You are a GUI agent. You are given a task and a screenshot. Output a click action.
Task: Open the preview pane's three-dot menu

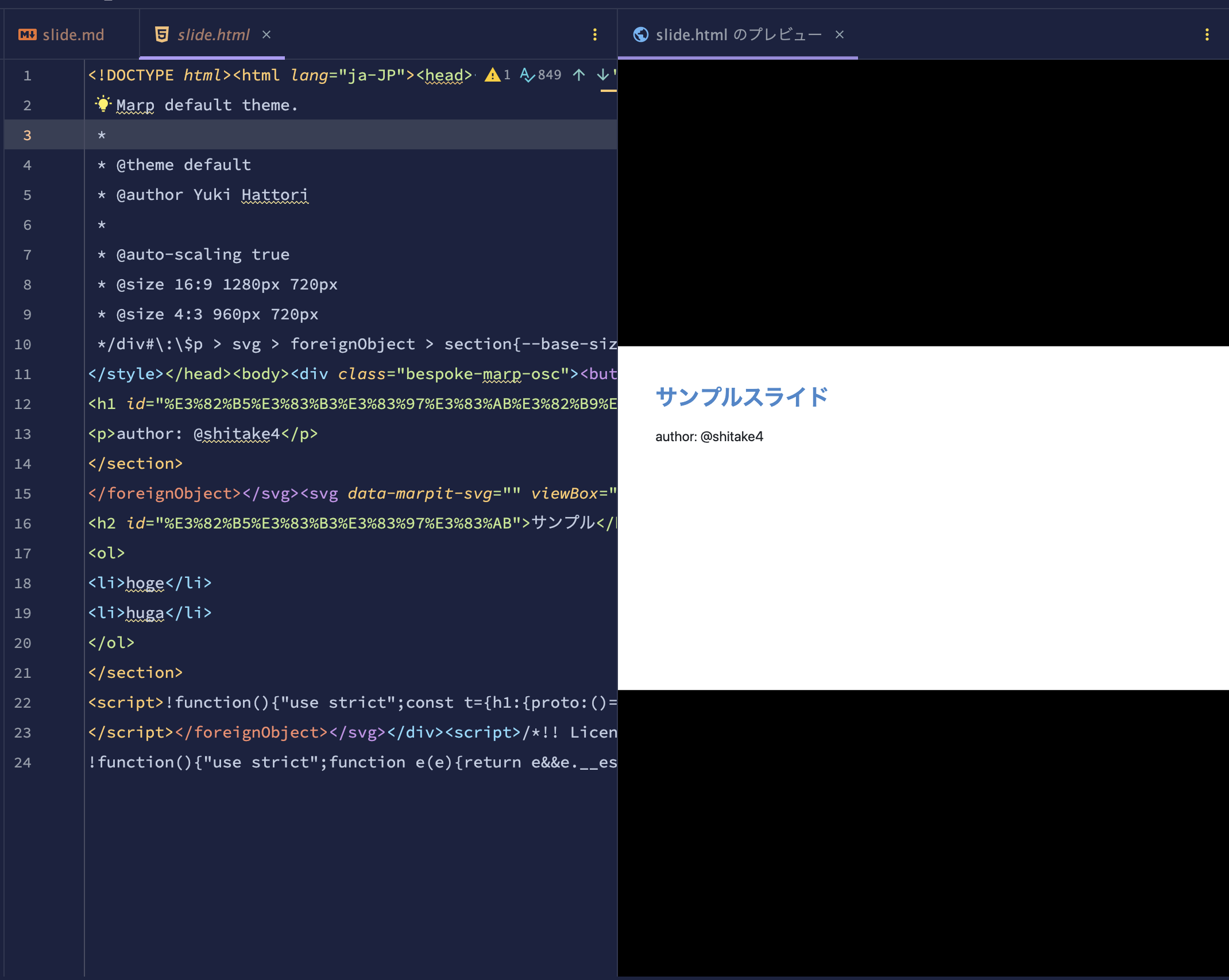(x=1207, y=34)
